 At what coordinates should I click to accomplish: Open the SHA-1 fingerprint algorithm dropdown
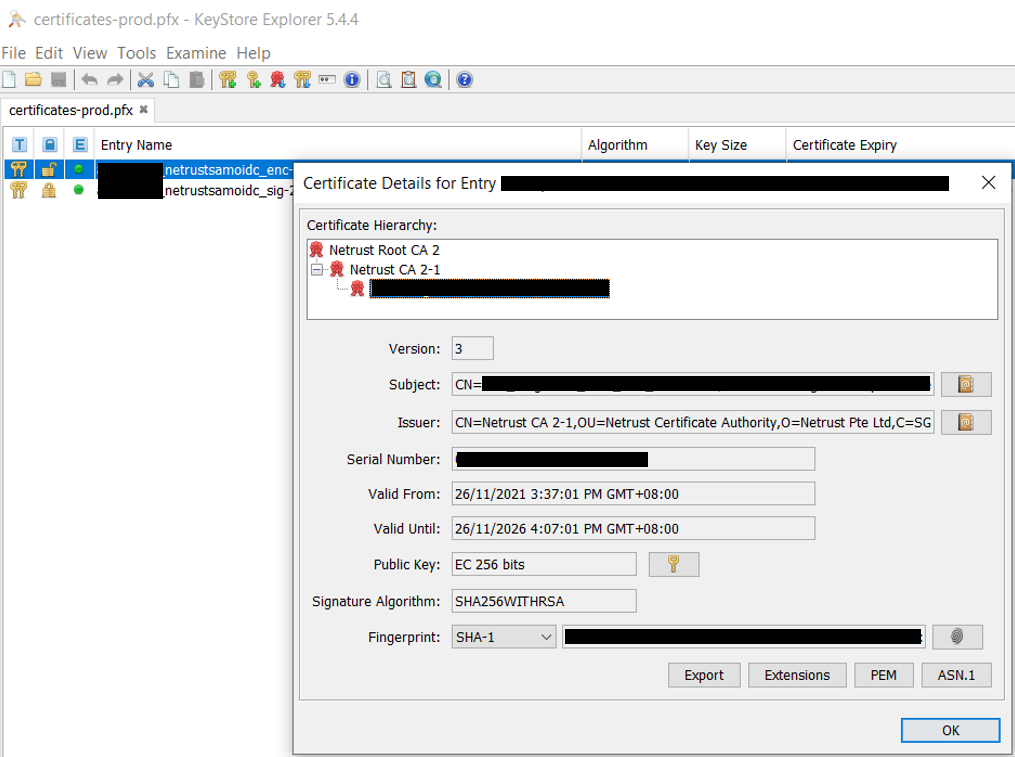coord(504,637)
